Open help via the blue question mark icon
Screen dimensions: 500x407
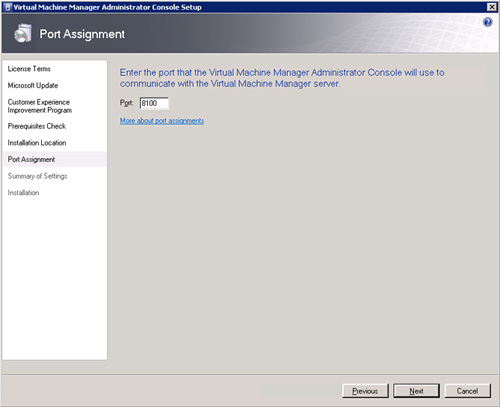pos(487,22)
